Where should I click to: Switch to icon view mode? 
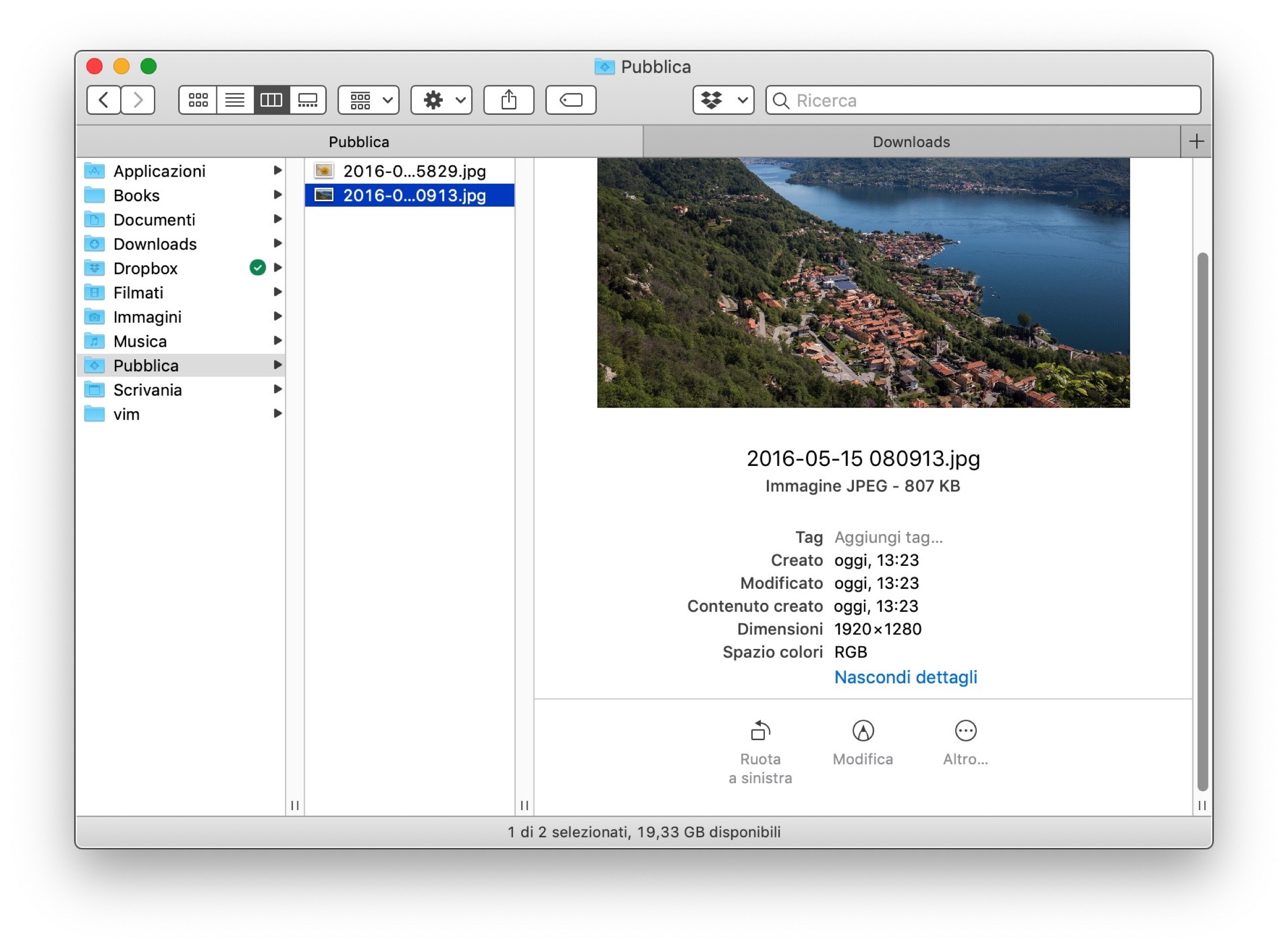point(198,100)
